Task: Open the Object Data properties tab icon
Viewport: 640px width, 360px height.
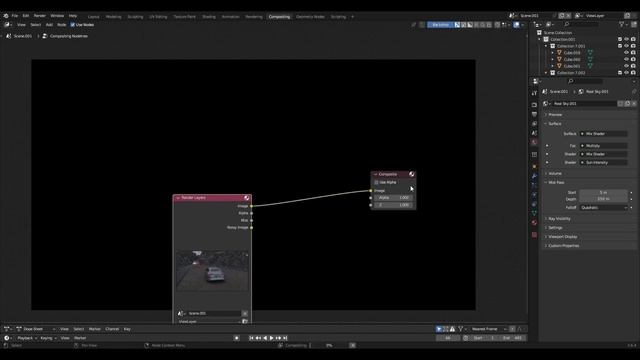Action: point(534,213)
